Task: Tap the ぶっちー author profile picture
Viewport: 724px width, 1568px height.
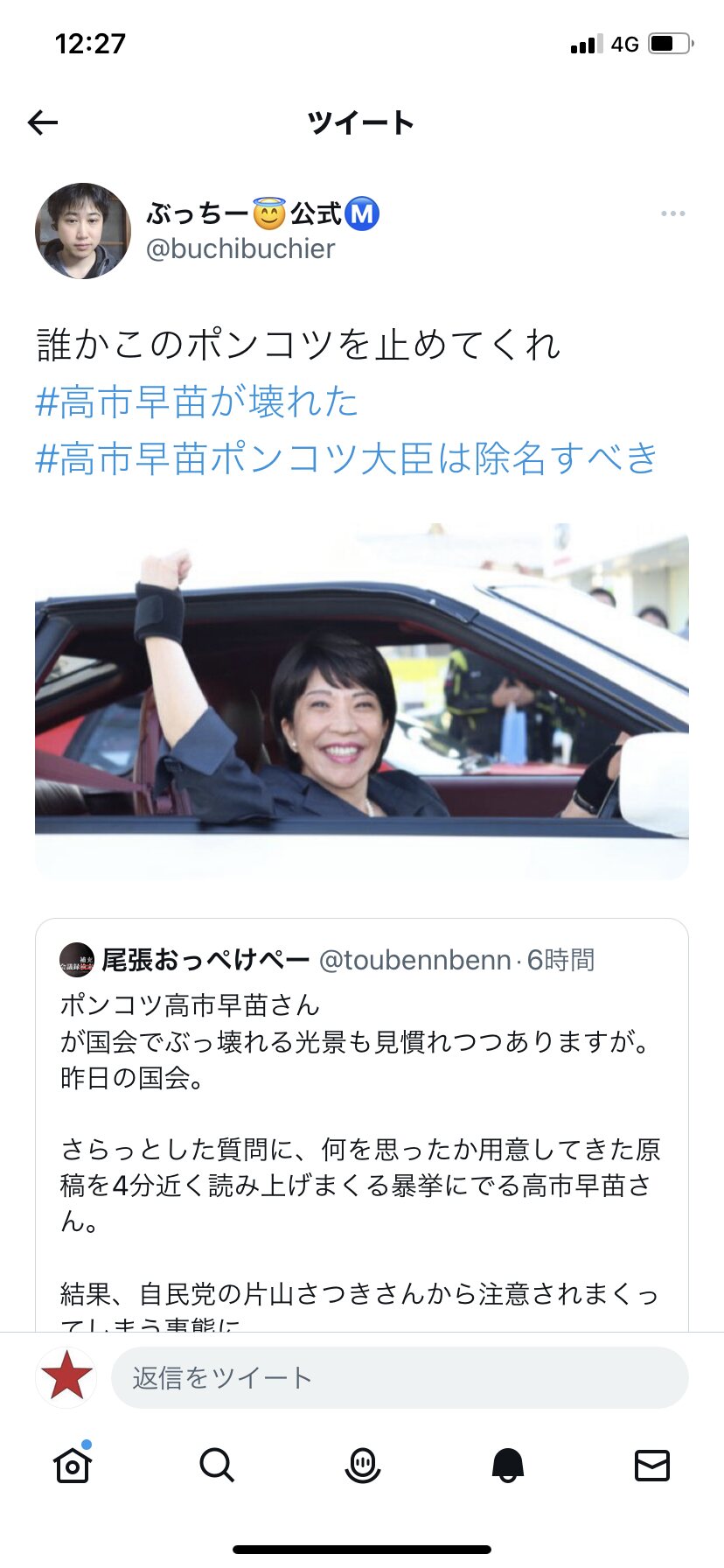Action: (x=83, y=231)
